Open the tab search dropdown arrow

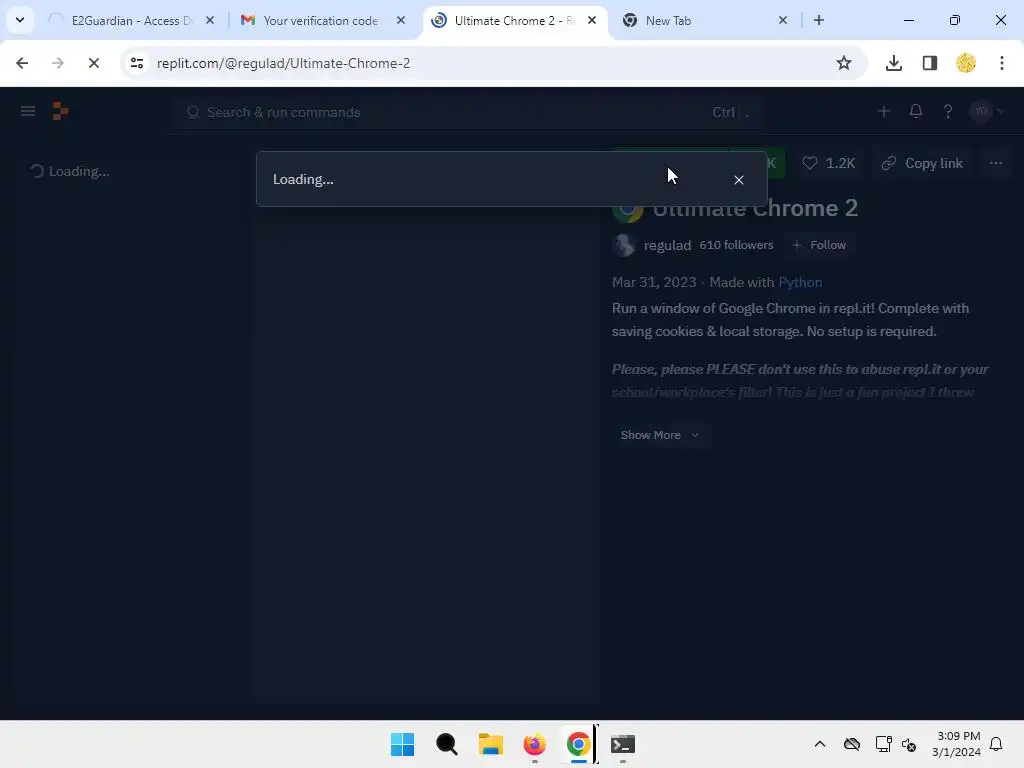point(20,20)
